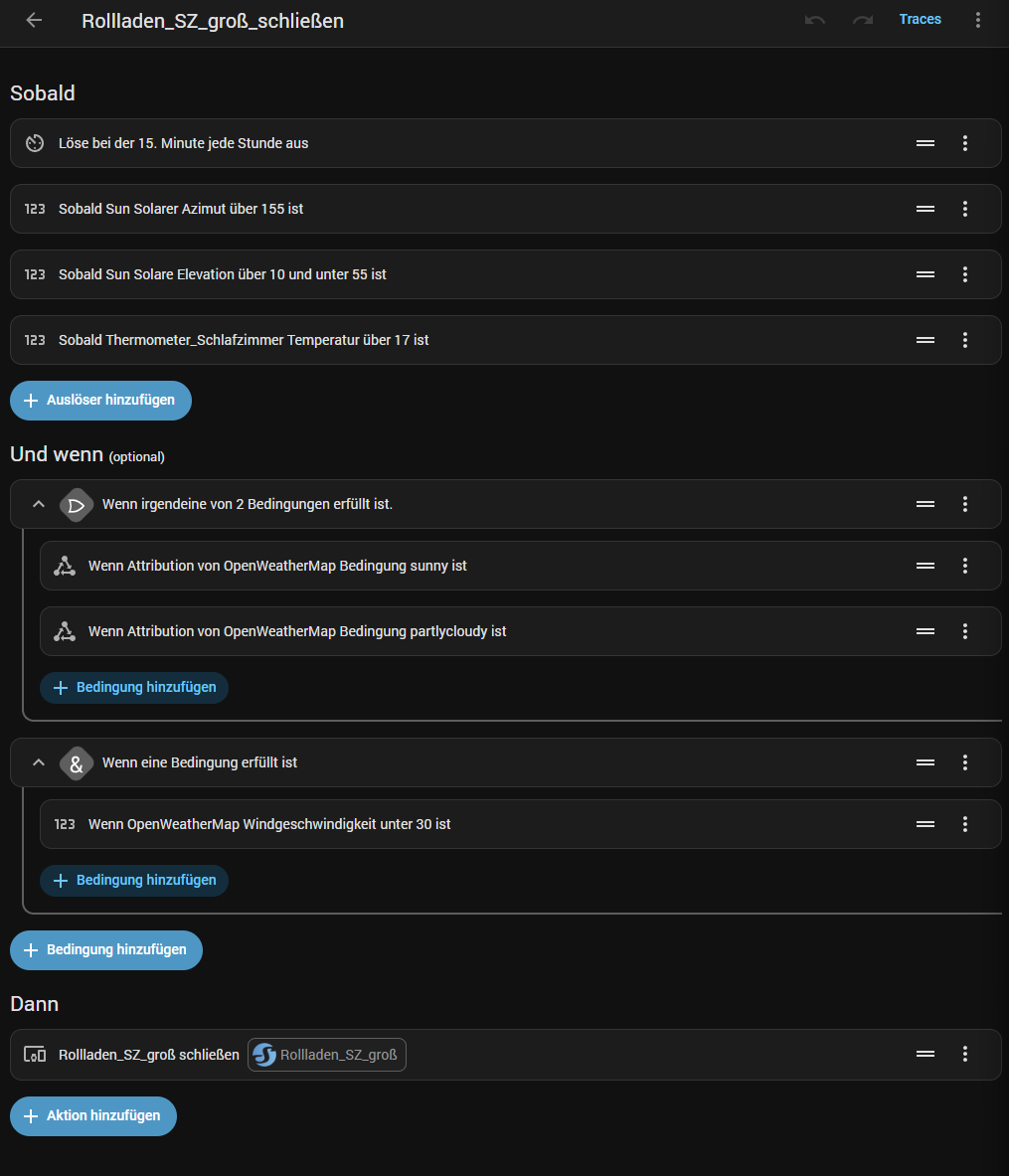Click 'Auslöser hinzufügen' button
This screenshot has height=1176, width=1009.
click(100, 400)
